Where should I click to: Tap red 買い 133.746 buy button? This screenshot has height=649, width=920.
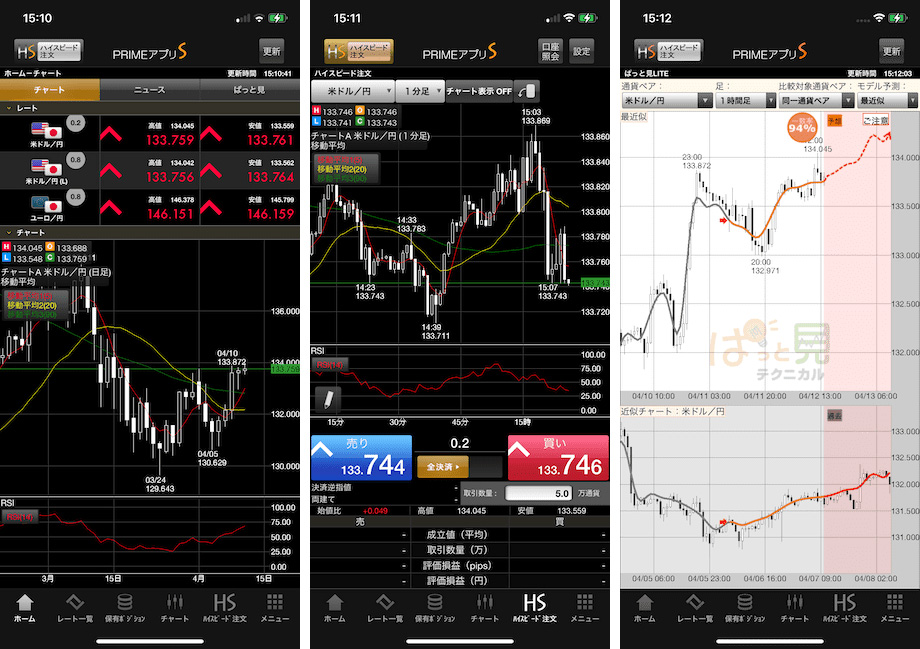click(557, 457)
